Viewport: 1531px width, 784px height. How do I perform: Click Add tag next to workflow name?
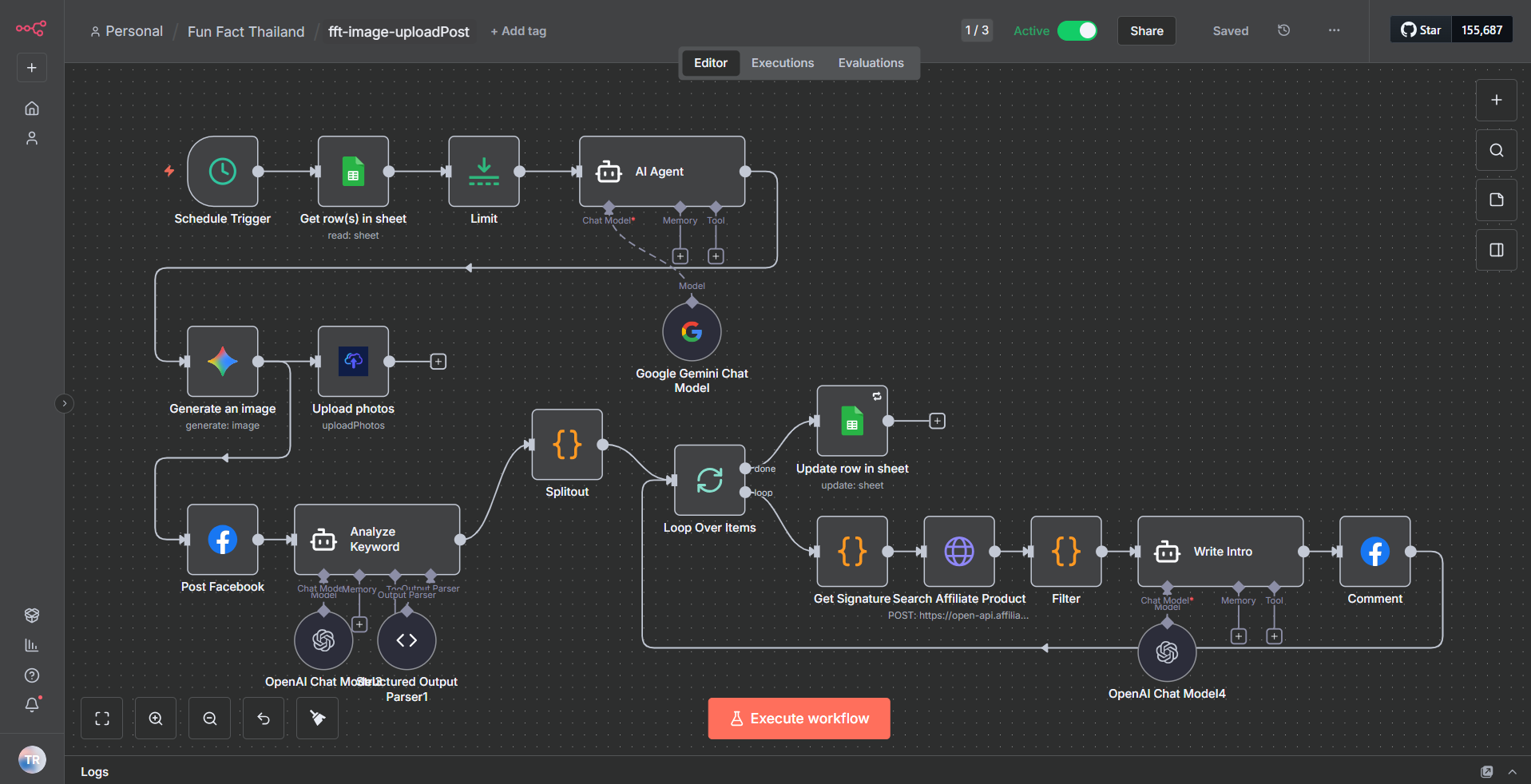click(x=518, y=31)
